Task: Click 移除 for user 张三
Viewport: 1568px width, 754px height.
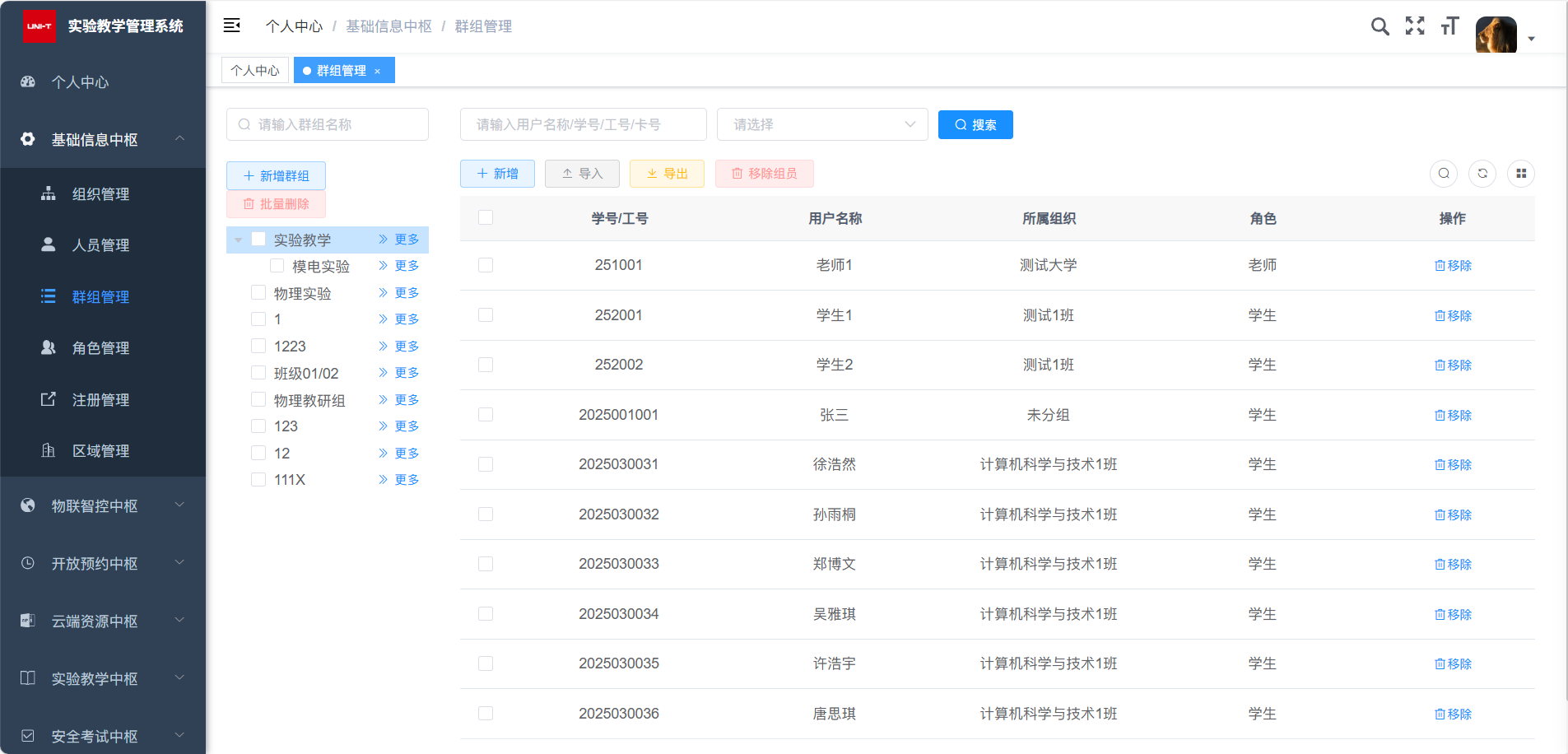Action: pyautogui.click(x=1453, y=415)
